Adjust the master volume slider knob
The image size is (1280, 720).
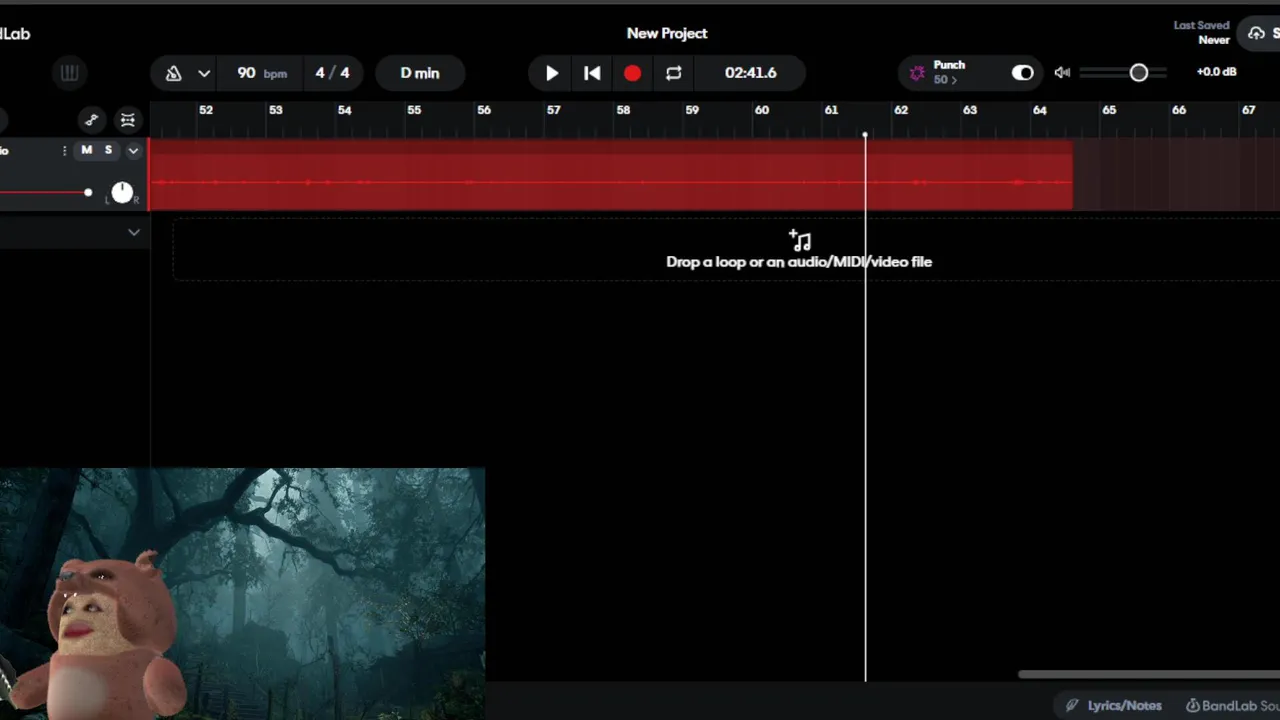tap(1138, 73)
